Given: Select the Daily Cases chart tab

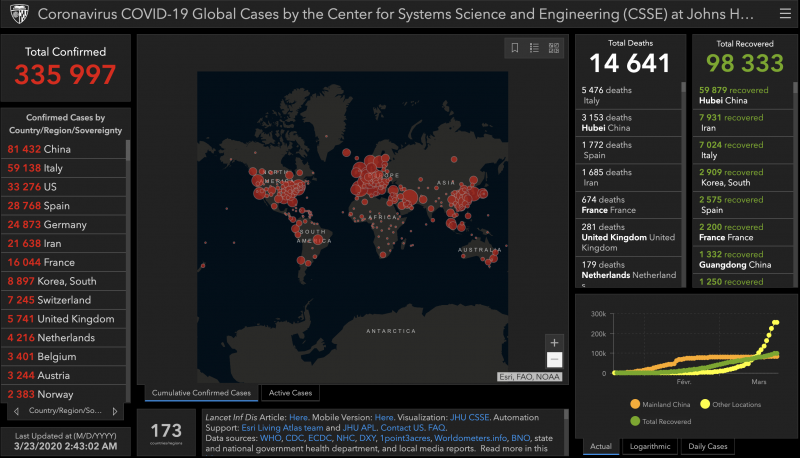Looking at the screenshot, I should point(708,446).
